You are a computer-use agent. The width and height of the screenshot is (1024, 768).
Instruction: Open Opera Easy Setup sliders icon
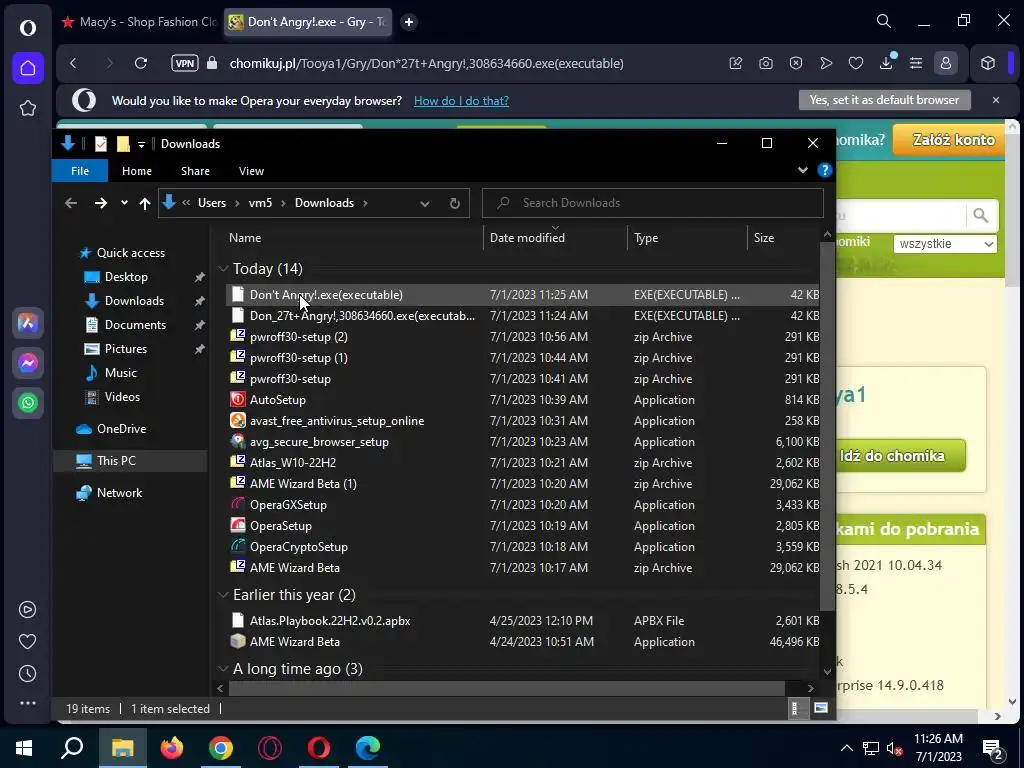coord(916,63)
